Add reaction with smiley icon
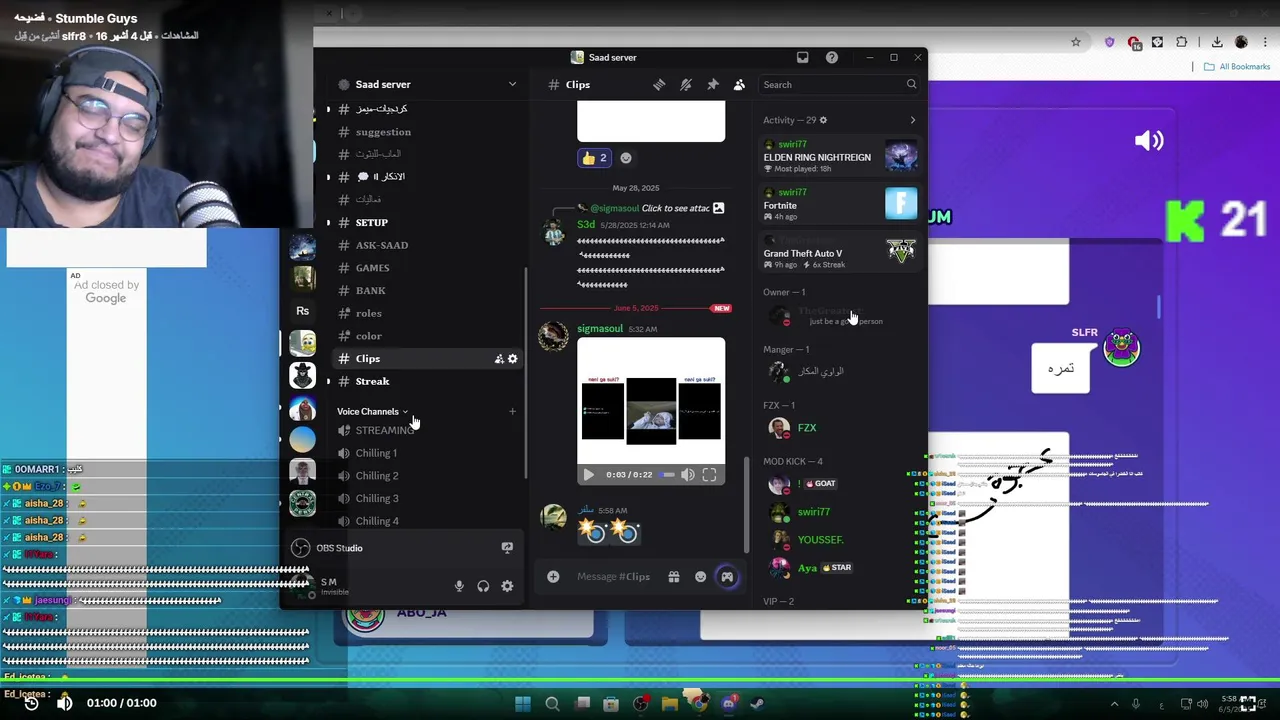The image size is (1280, 720). coord(626,158)
